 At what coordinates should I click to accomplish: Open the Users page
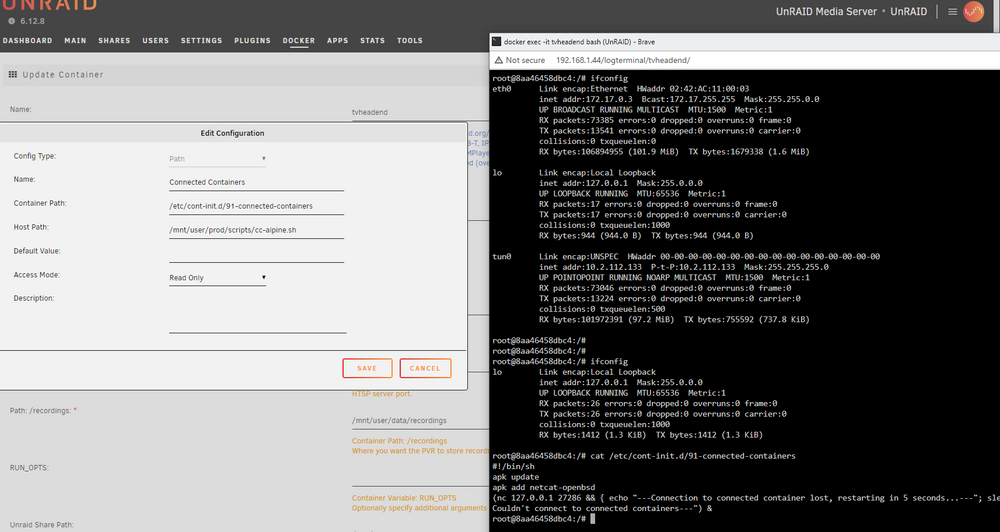pyautogui.click(x=156, y=40)
